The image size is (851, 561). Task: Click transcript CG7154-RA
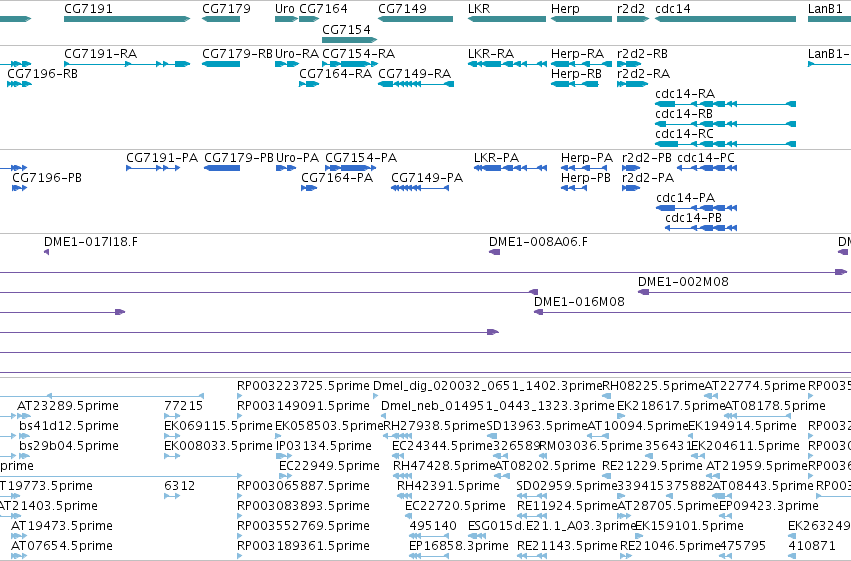pyautogui.click(x=358, y=54)
